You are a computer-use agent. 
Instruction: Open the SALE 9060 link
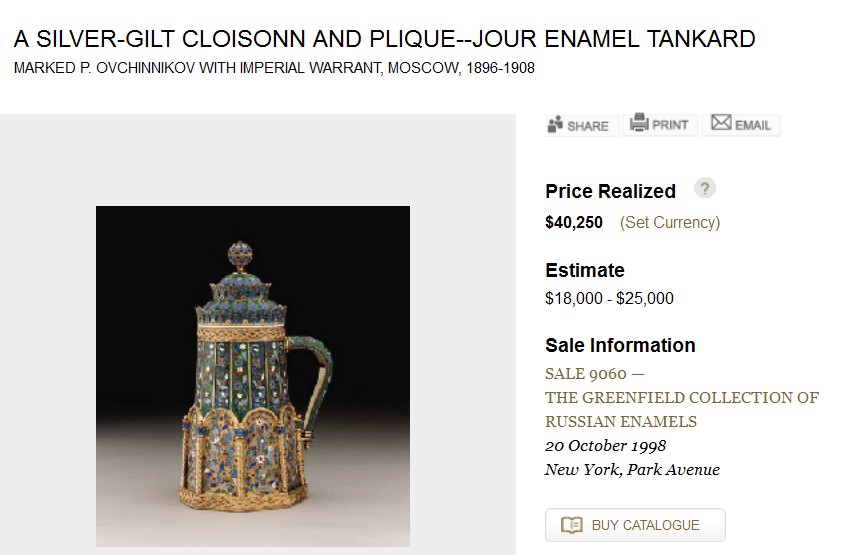pyautogui.click(x=586, y=374)
